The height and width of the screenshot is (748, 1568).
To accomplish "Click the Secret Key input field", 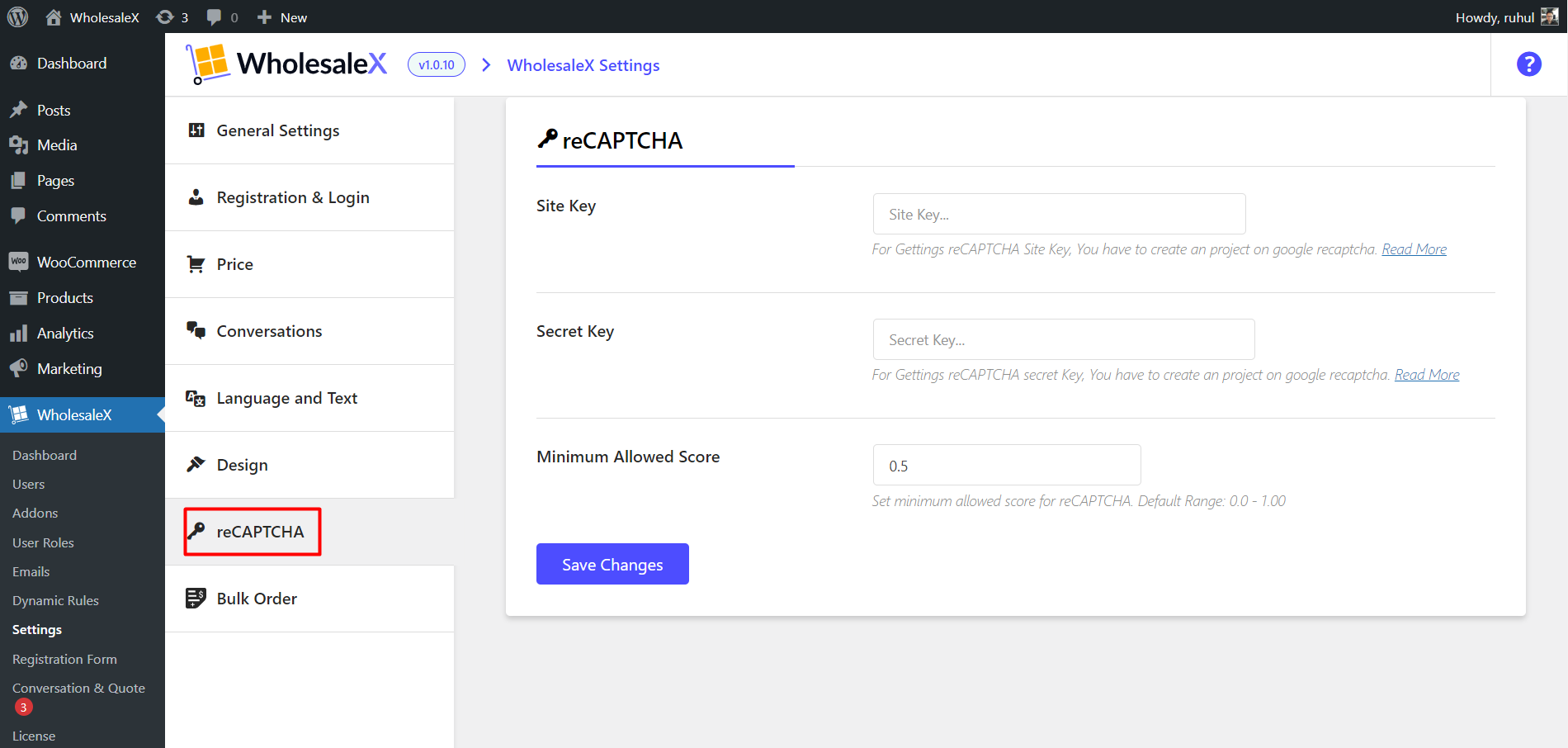I will 1064,339.
